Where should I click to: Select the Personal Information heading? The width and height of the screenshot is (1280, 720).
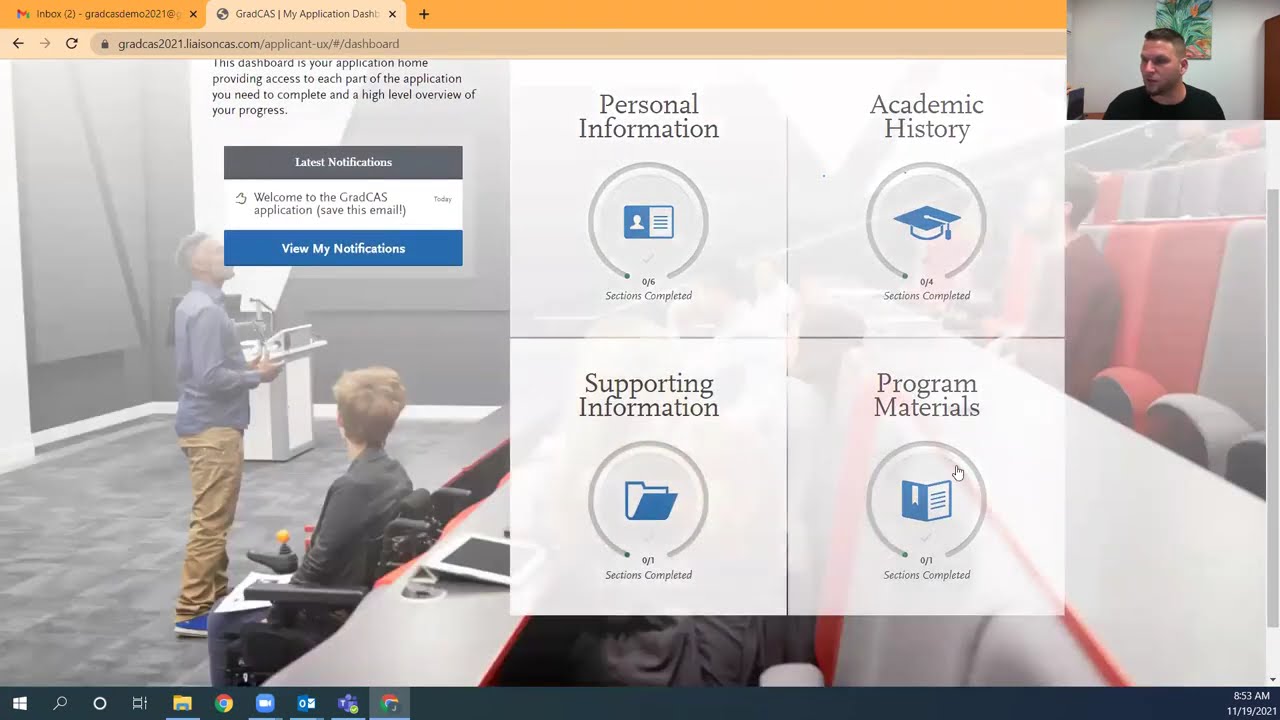pos(648,117)
